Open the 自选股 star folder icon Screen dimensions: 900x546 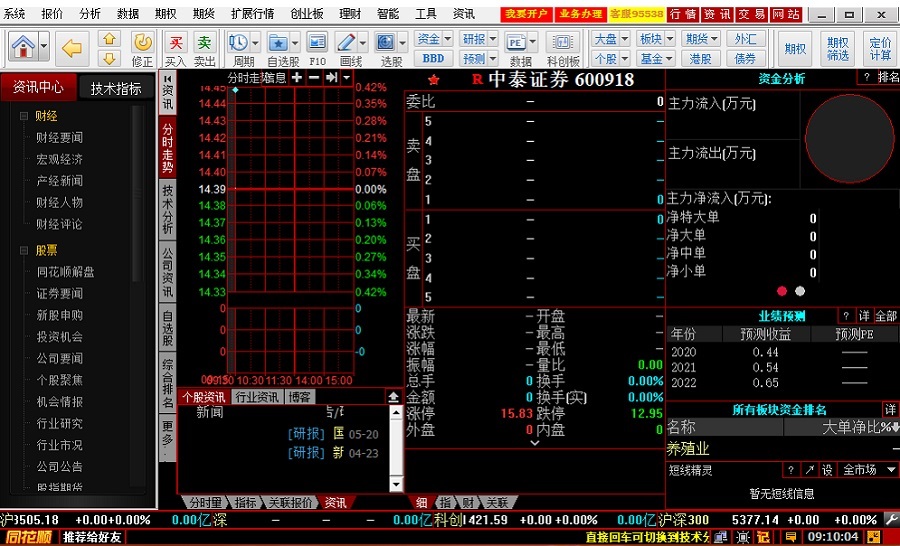coord(278,42)
